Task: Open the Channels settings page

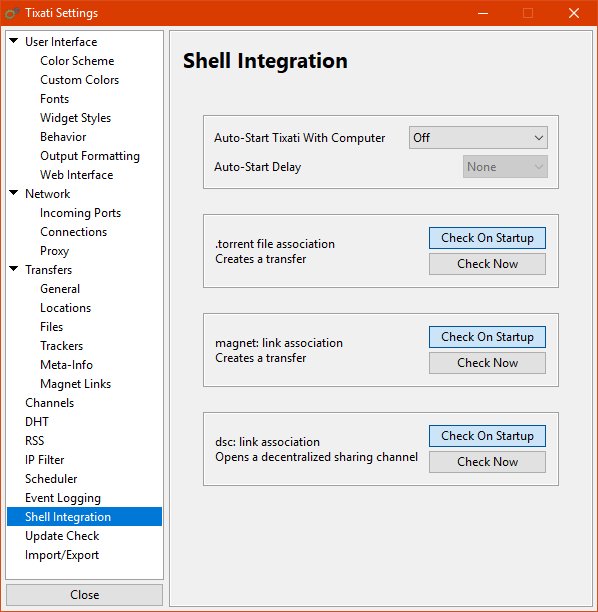Action: click(x=49, y=403)
